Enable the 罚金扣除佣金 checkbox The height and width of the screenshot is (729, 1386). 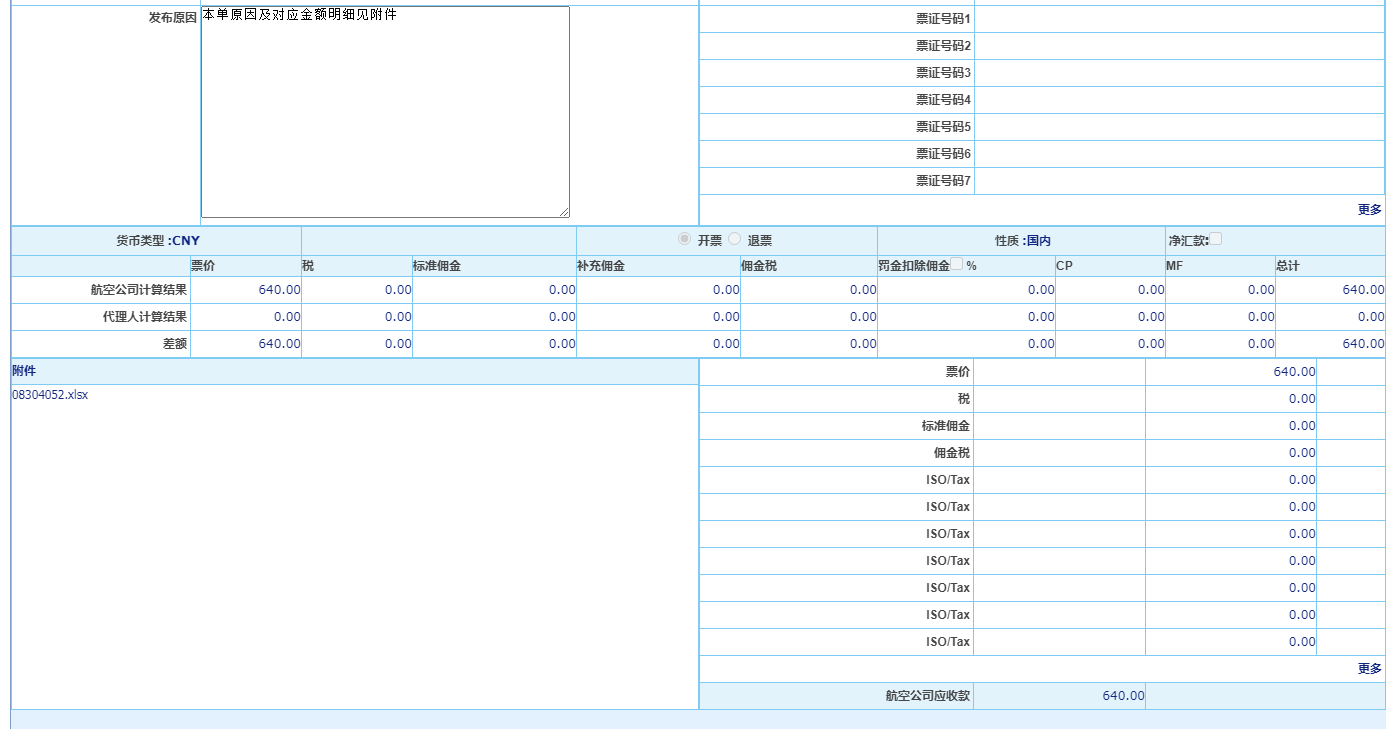957,264
